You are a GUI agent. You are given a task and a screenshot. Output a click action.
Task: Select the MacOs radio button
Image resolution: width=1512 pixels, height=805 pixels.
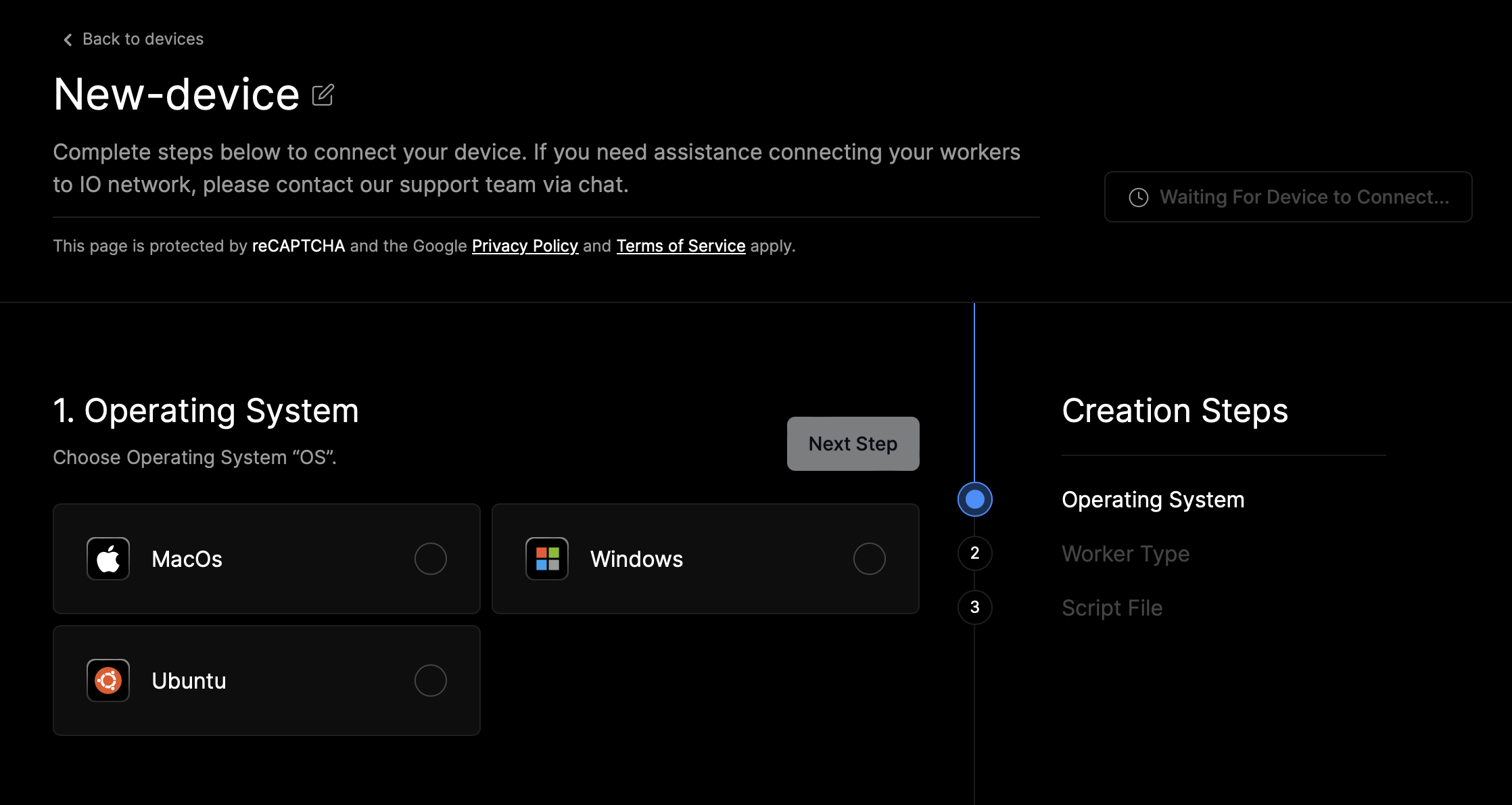[x=431, y=559]
